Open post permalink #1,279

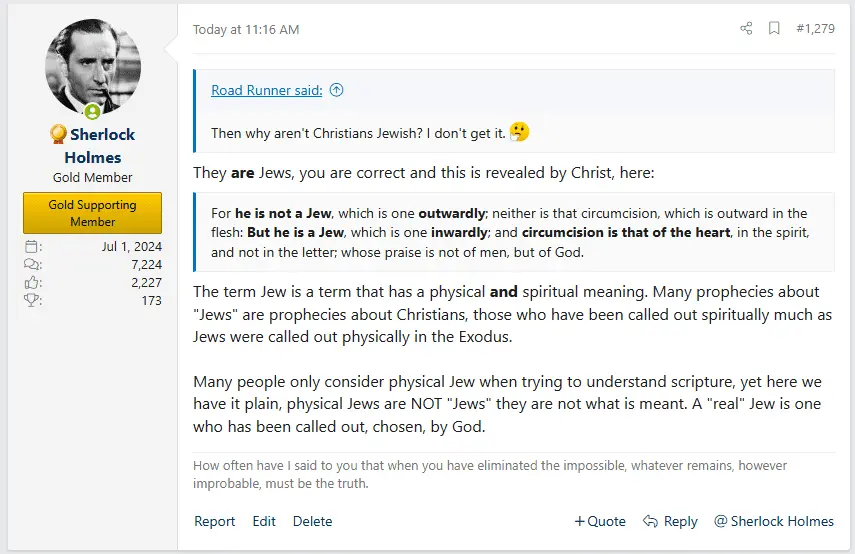point(815,29)
